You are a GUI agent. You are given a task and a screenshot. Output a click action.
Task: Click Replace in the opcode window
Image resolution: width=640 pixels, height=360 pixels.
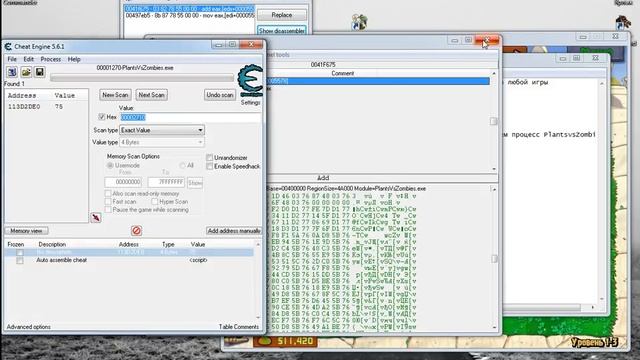click(x=282, y=15)
